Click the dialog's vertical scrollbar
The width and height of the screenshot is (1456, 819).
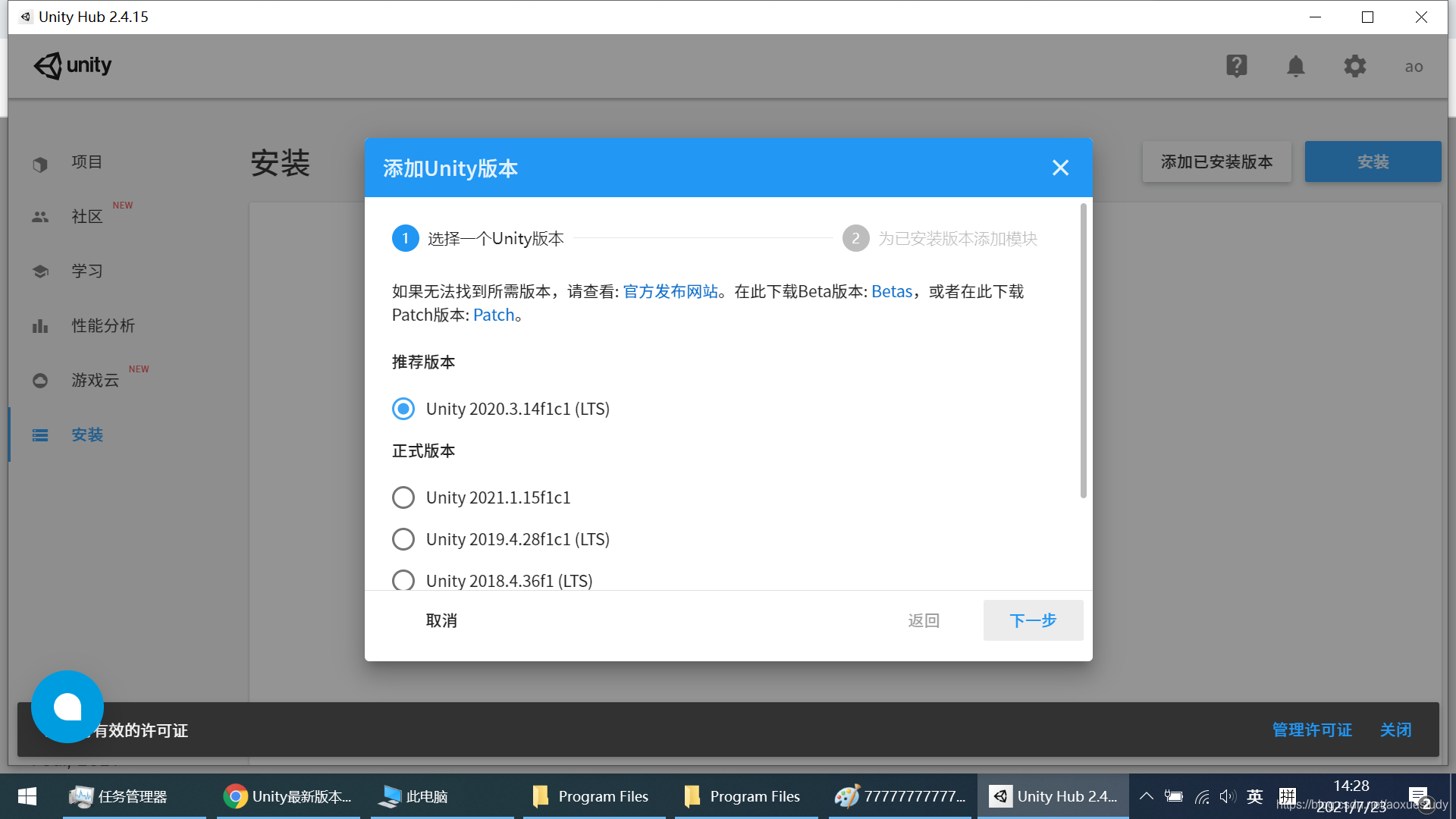(x=1083, y=350)
